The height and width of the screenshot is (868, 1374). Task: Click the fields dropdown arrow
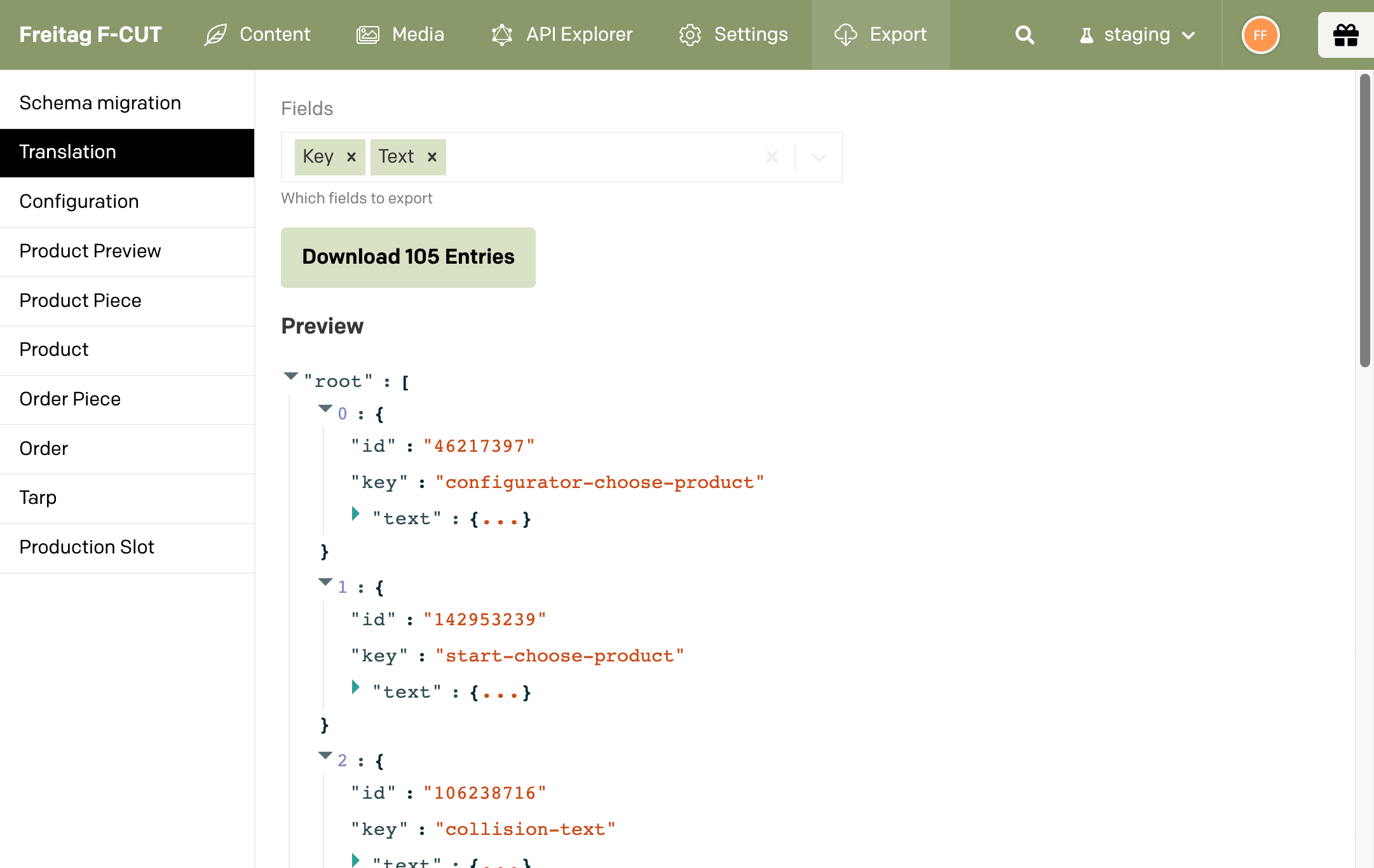click(819, 156)
